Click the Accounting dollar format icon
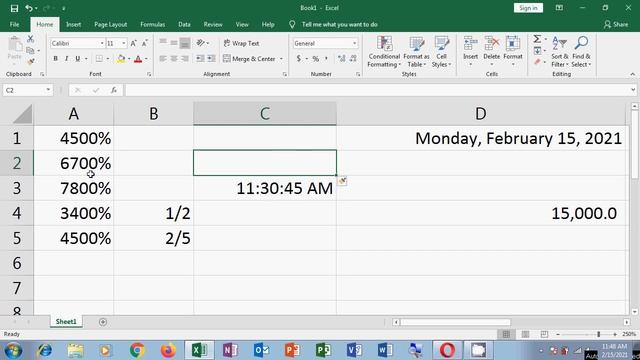This screenshot has width=640, height=360. (x=299, y=59)
